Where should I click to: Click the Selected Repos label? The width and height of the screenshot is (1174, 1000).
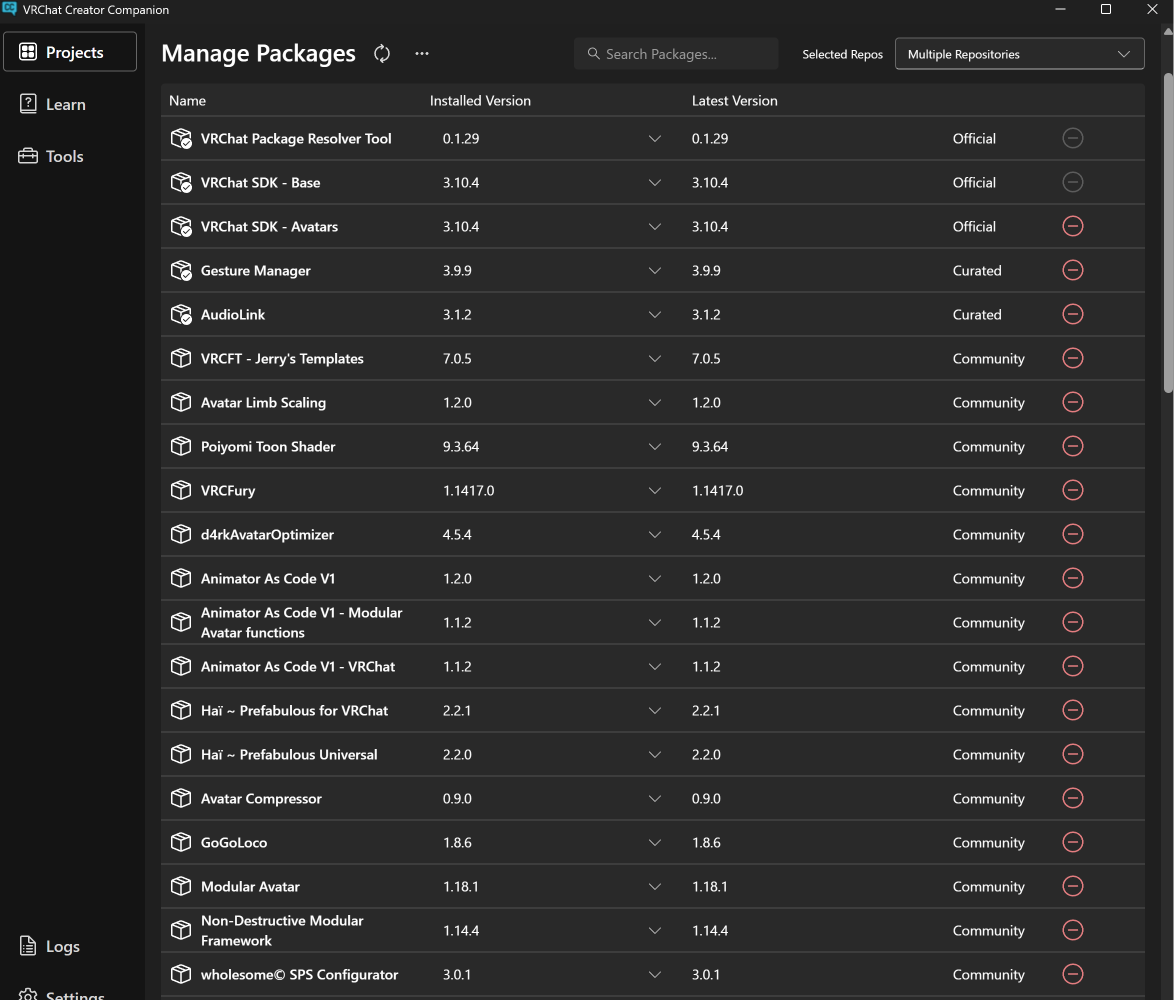(842, 54)
